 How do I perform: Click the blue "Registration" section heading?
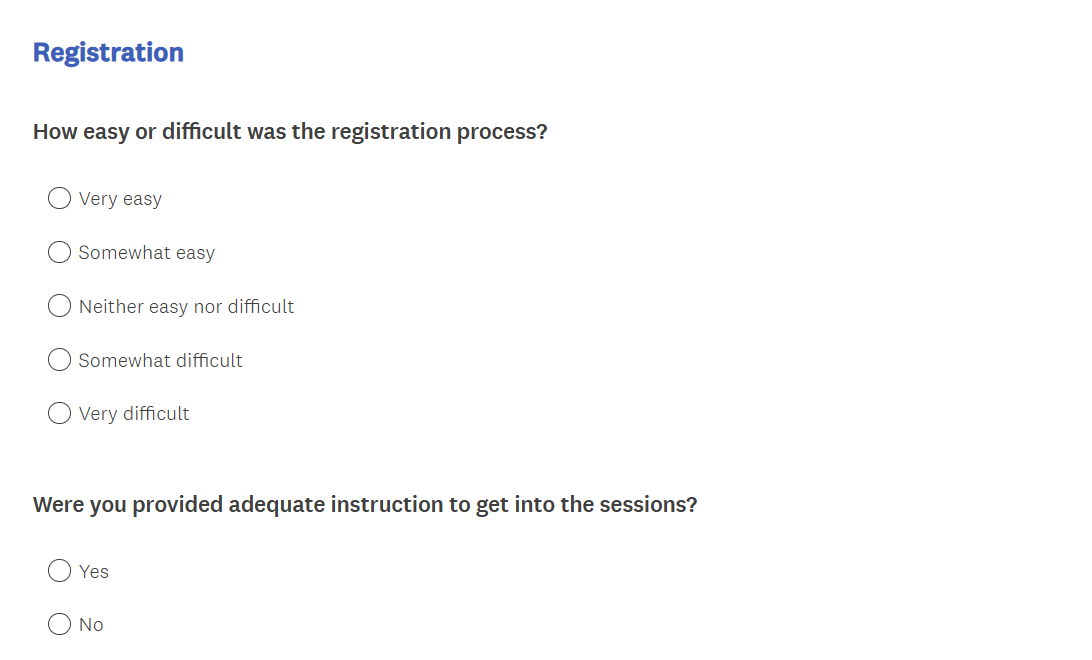[x=108, y=52]
